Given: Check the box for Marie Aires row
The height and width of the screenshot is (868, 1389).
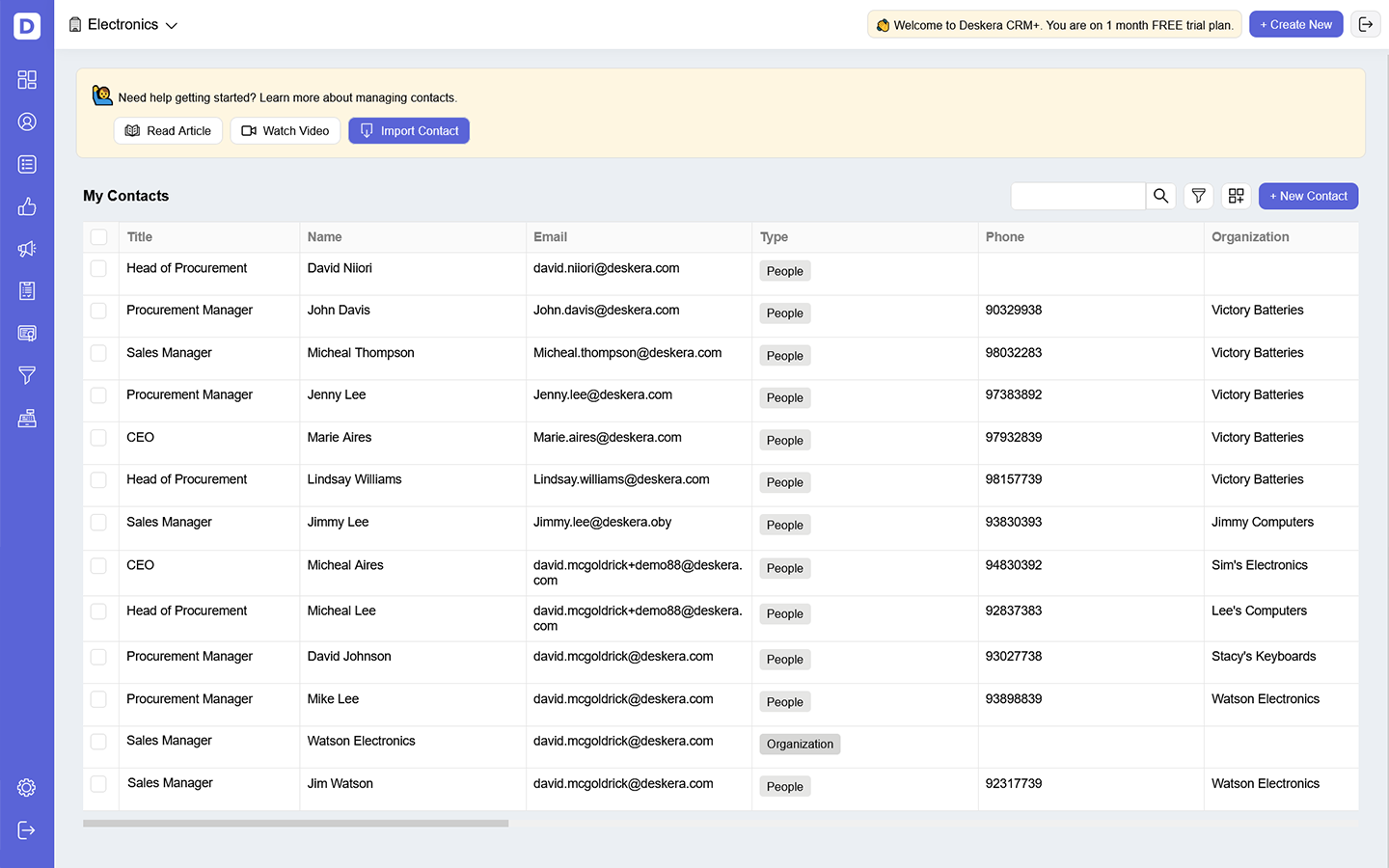Looking at the screenshot, I should 98,438.
